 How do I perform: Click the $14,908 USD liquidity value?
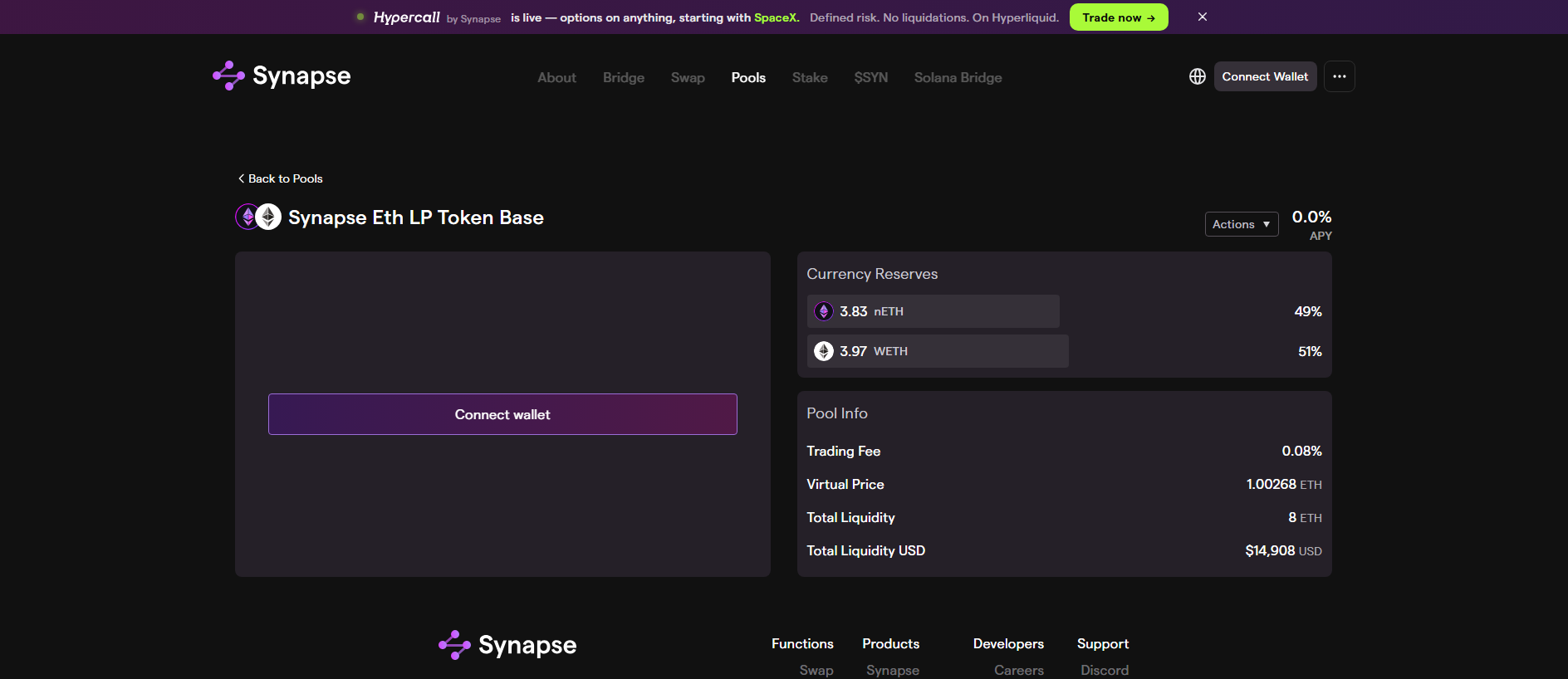pyautogui.click(x=1283, y=550)
